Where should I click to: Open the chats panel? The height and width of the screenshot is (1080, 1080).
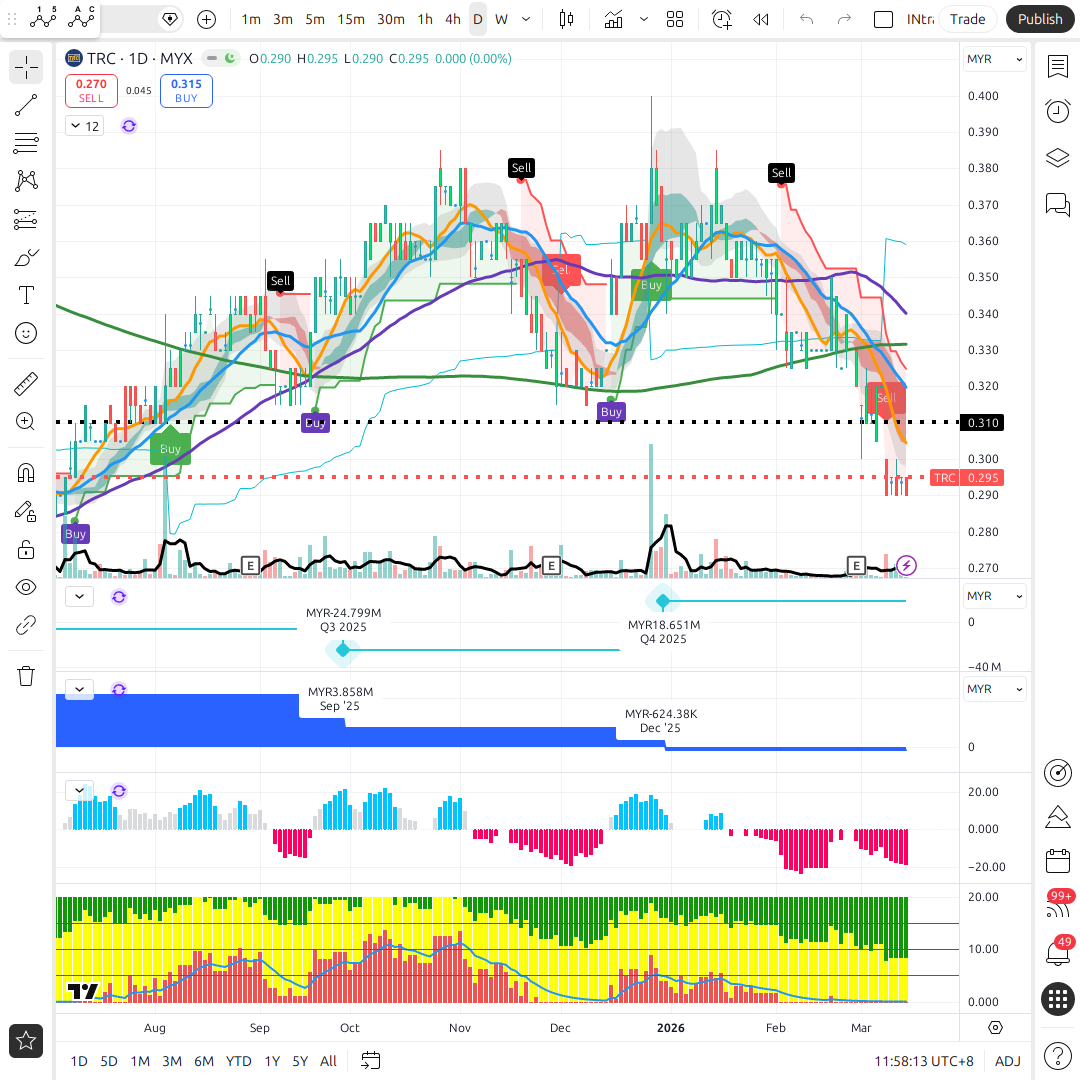pos(1058,204)
